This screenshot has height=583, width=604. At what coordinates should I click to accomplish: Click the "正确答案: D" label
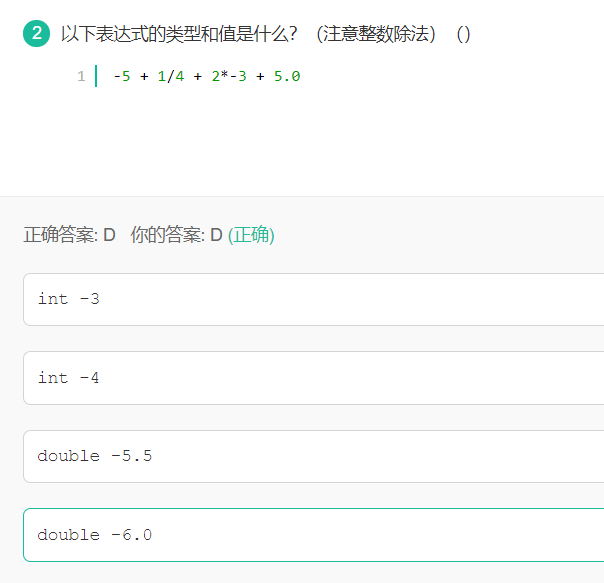(69, 235)
